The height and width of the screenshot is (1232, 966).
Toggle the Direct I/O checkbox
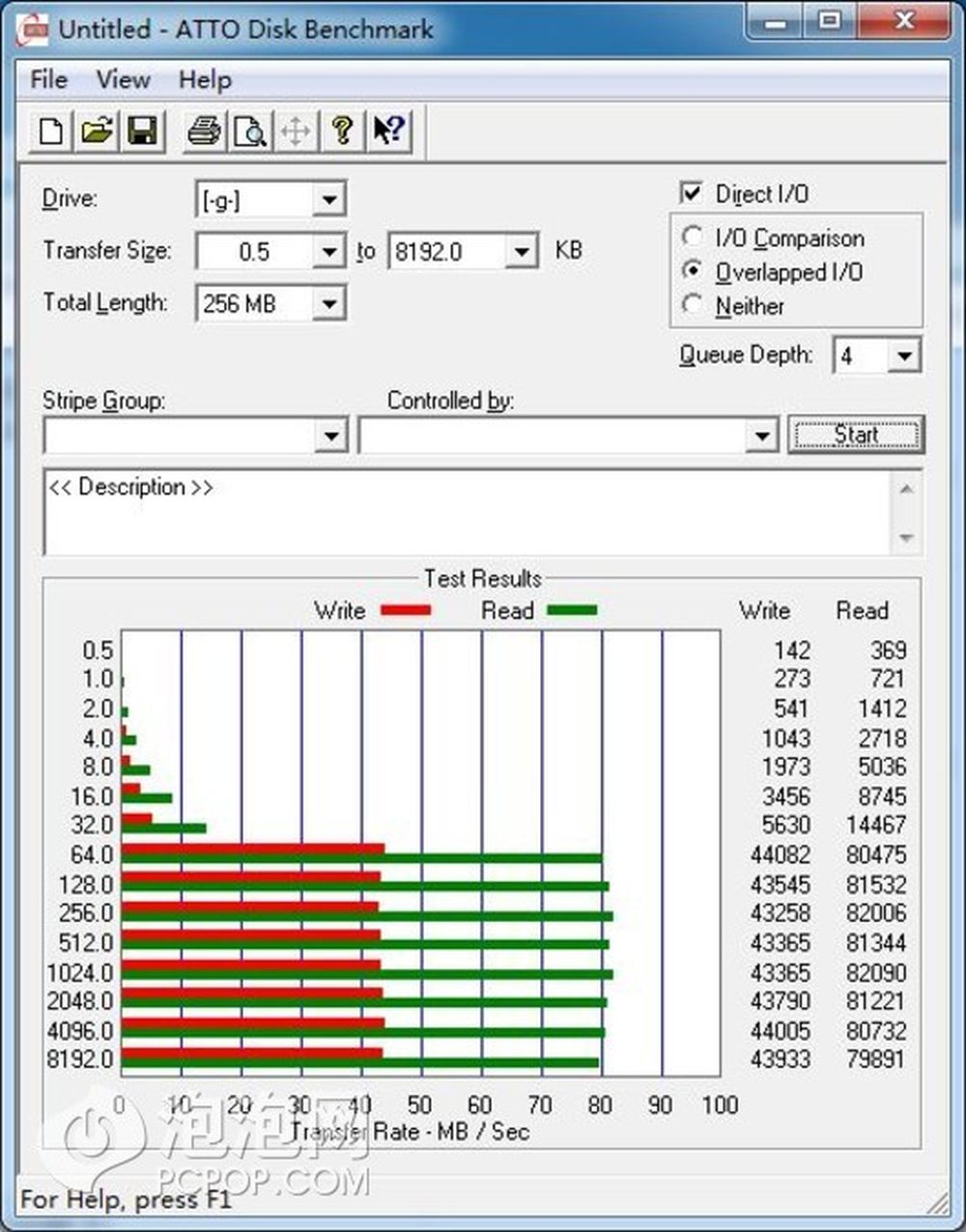tap(692, 193)
